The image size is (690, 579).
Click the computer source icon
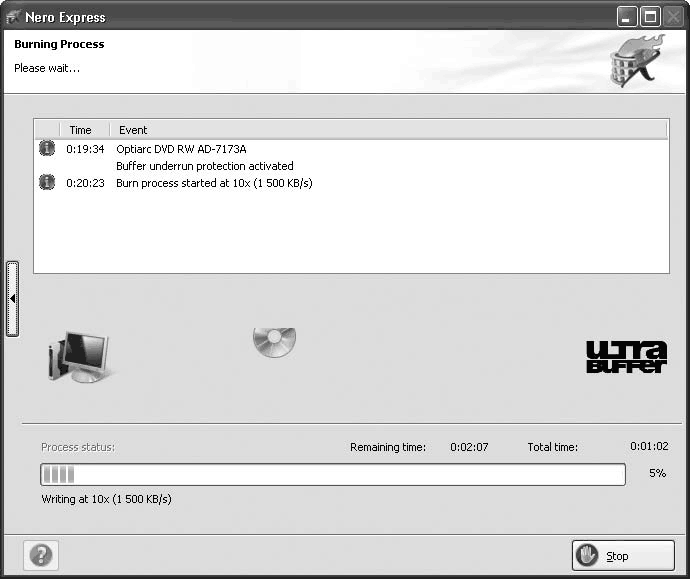79,357
